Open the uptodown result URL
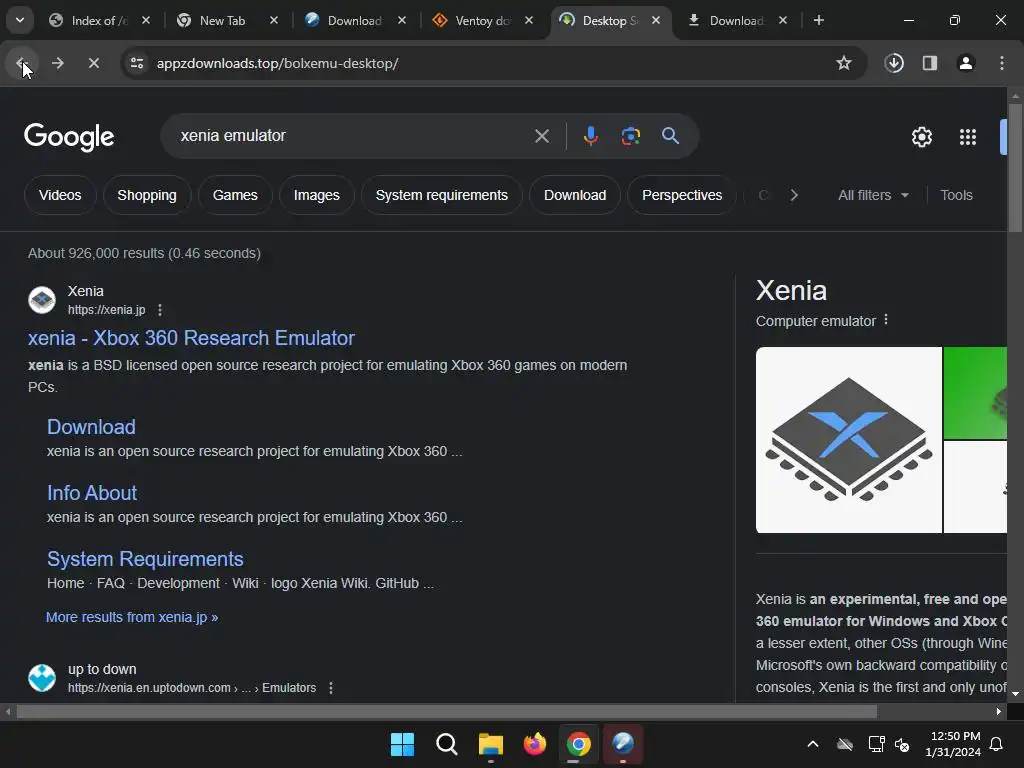Image resolution: width=1024 pixels, height=768 pixels. (192, 688)
